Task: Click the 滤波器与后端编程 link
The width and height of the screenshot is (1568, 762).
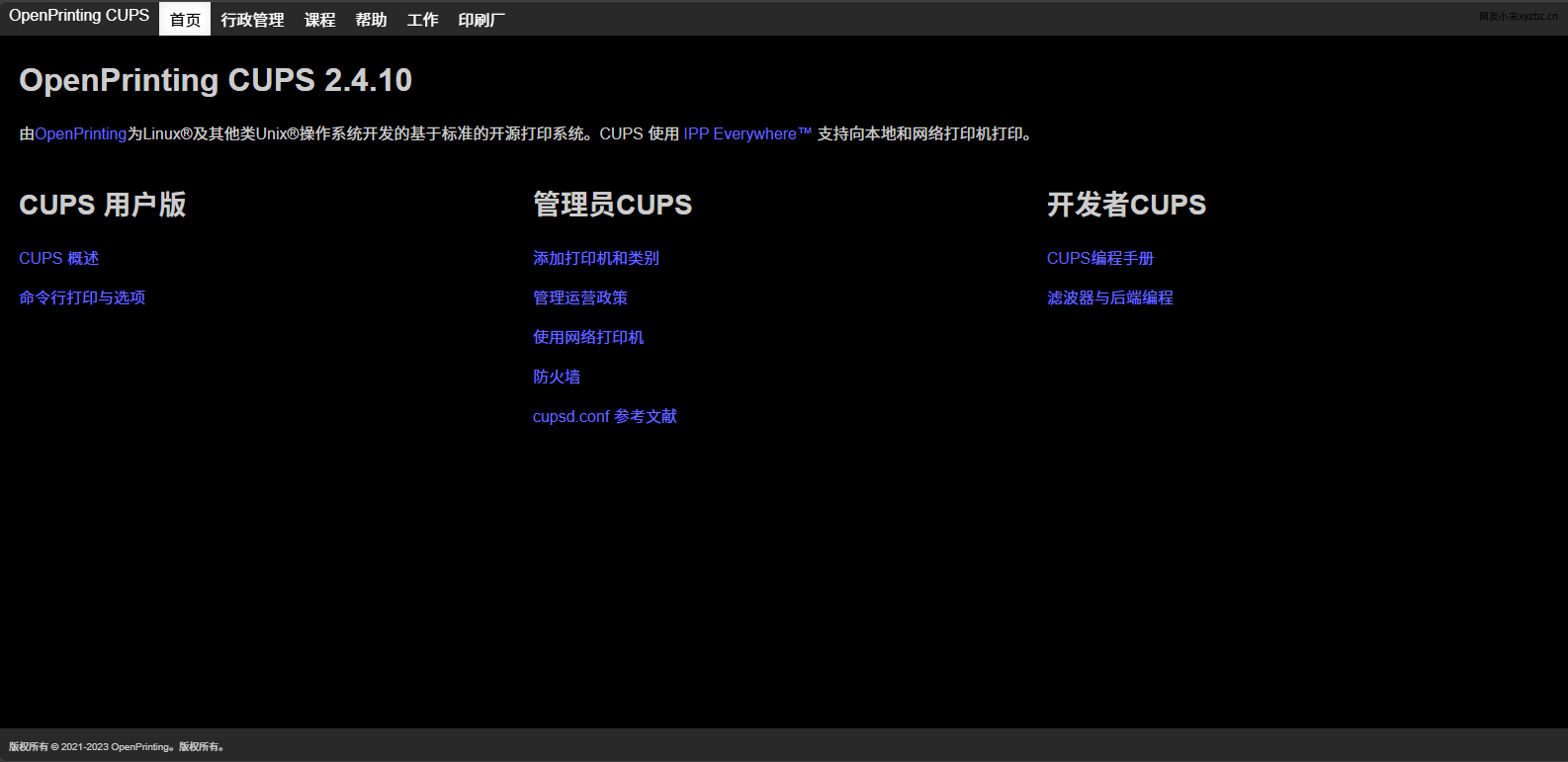Action: click(1109, 298)
